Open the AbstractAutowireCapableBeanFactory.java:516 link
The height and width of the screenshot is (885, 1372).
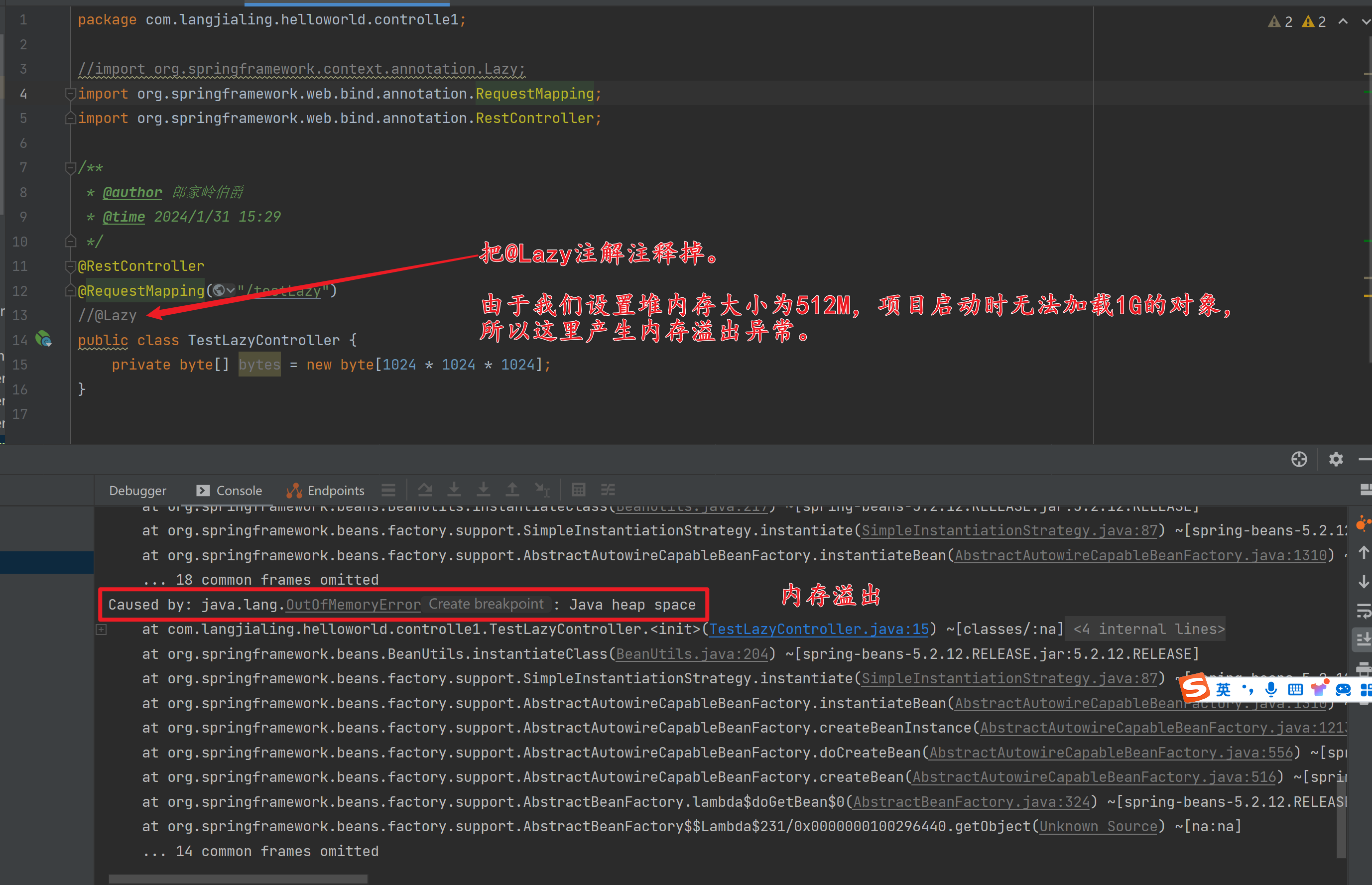point(1094,777)
